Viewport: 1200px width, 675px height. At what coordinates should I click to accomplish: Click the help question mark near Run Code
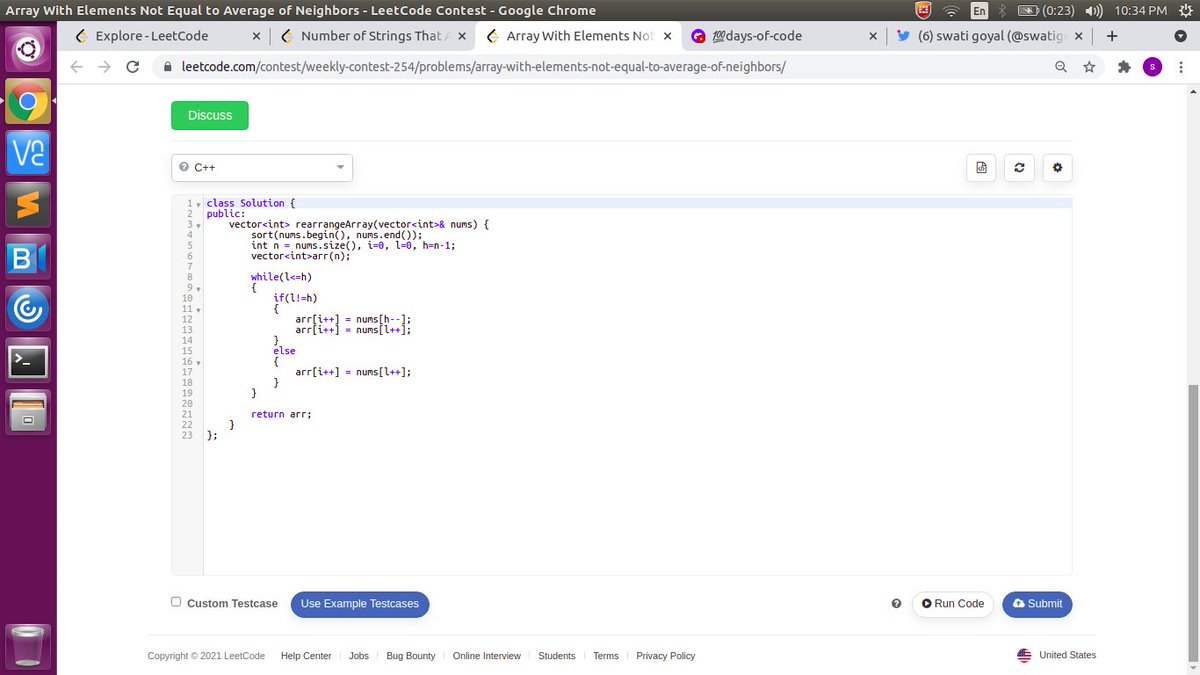pyautogui.click(x=896, y=604)
